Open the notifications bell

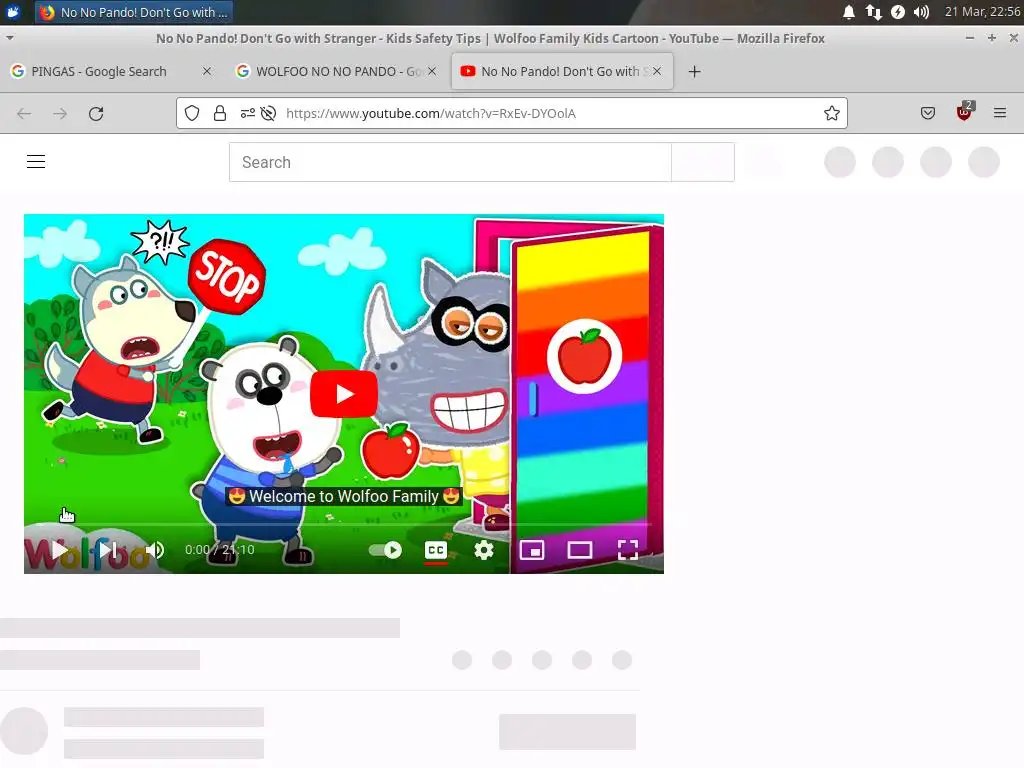tap(849, 12)
